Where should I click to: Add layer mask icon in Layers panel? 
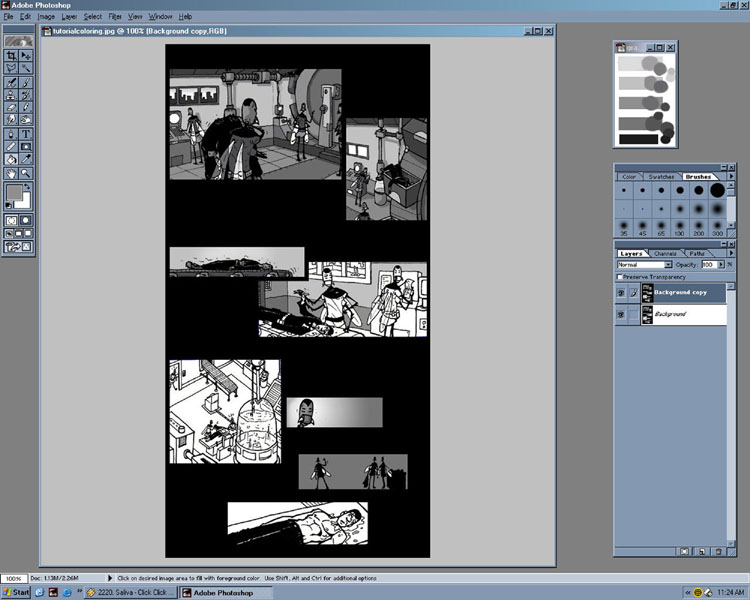pos(684,552)
